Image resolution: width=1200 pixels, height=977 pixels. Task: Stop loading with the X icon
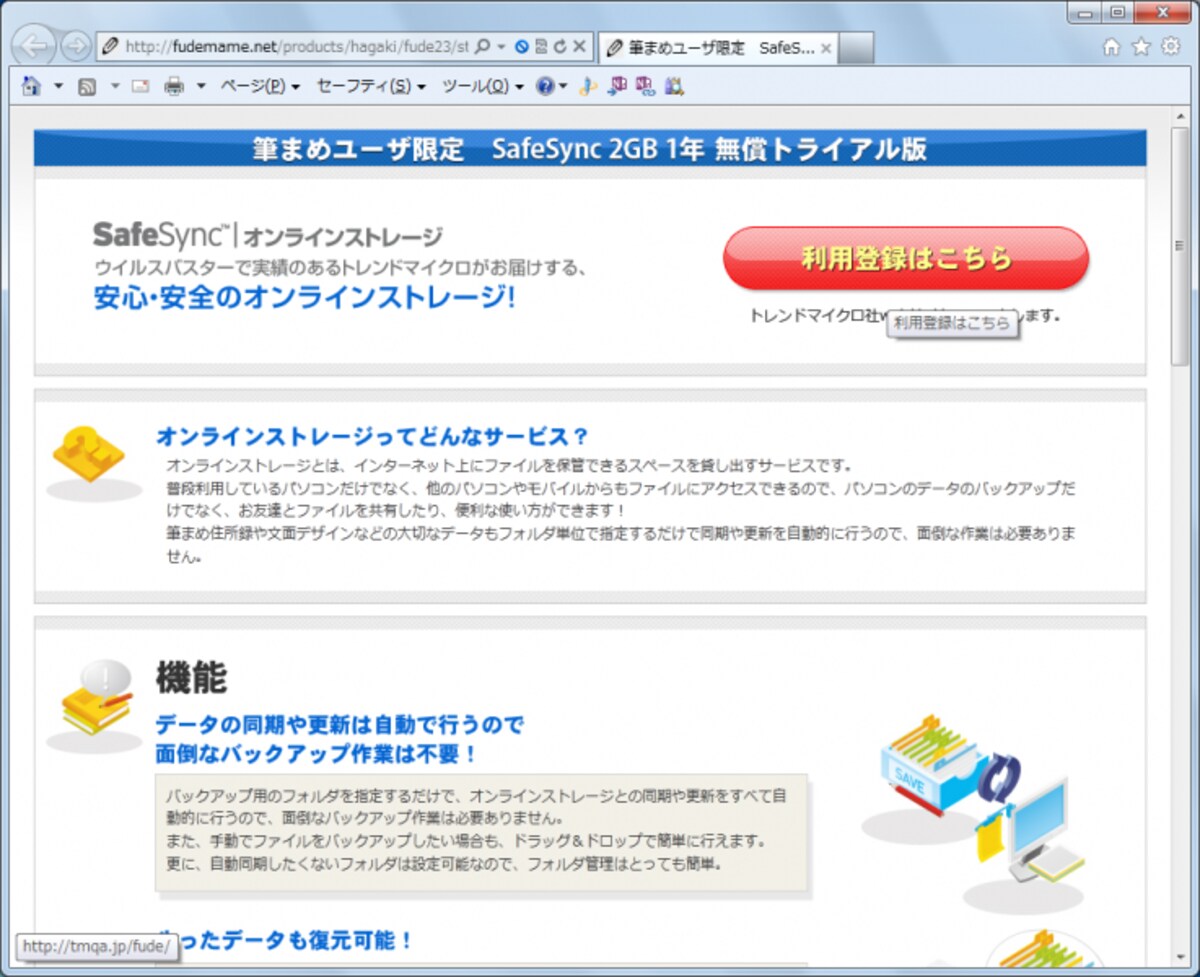[x=579, y=47]
